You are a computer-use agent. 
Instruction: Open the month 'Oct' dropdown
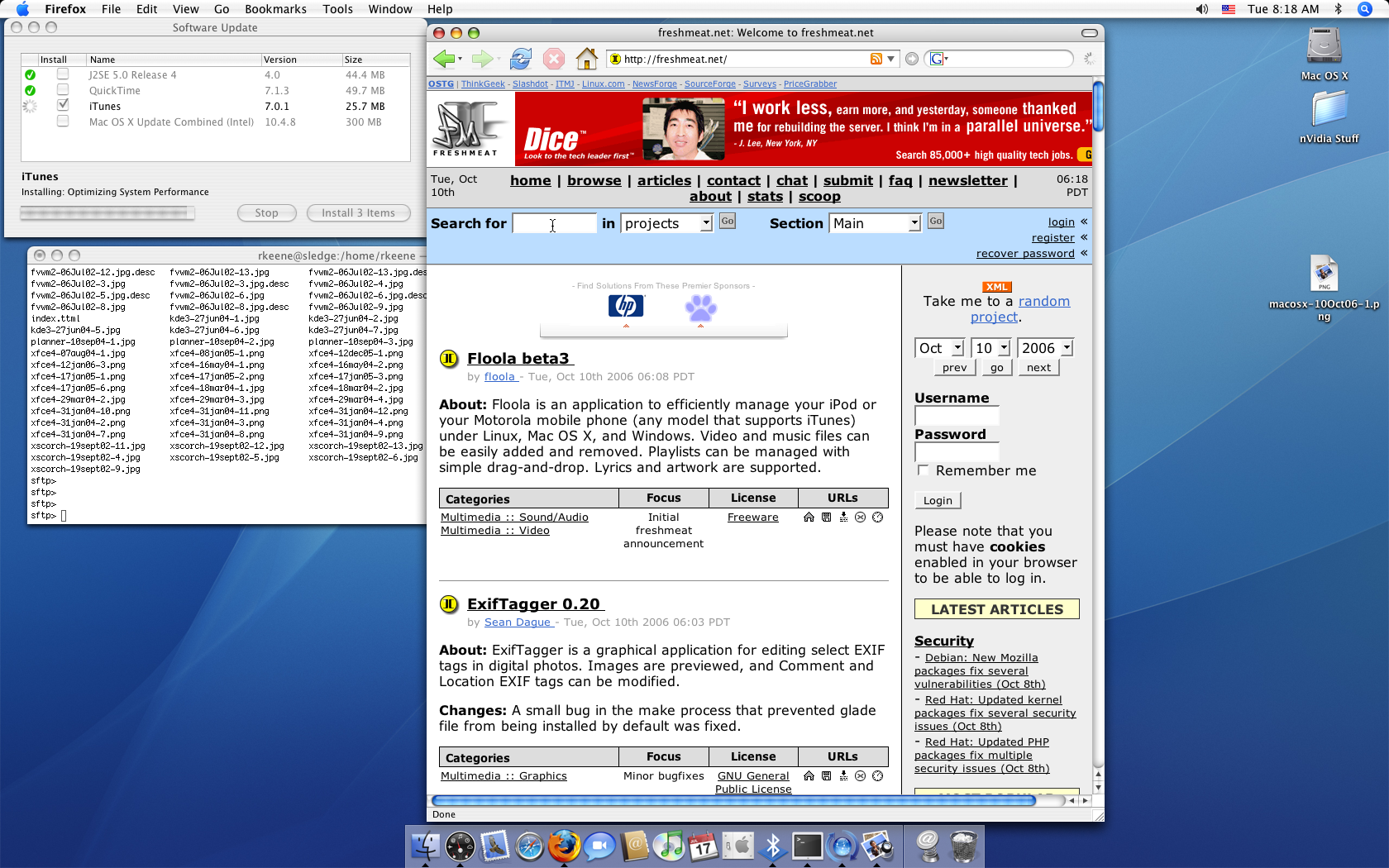[x=939, y=348]
